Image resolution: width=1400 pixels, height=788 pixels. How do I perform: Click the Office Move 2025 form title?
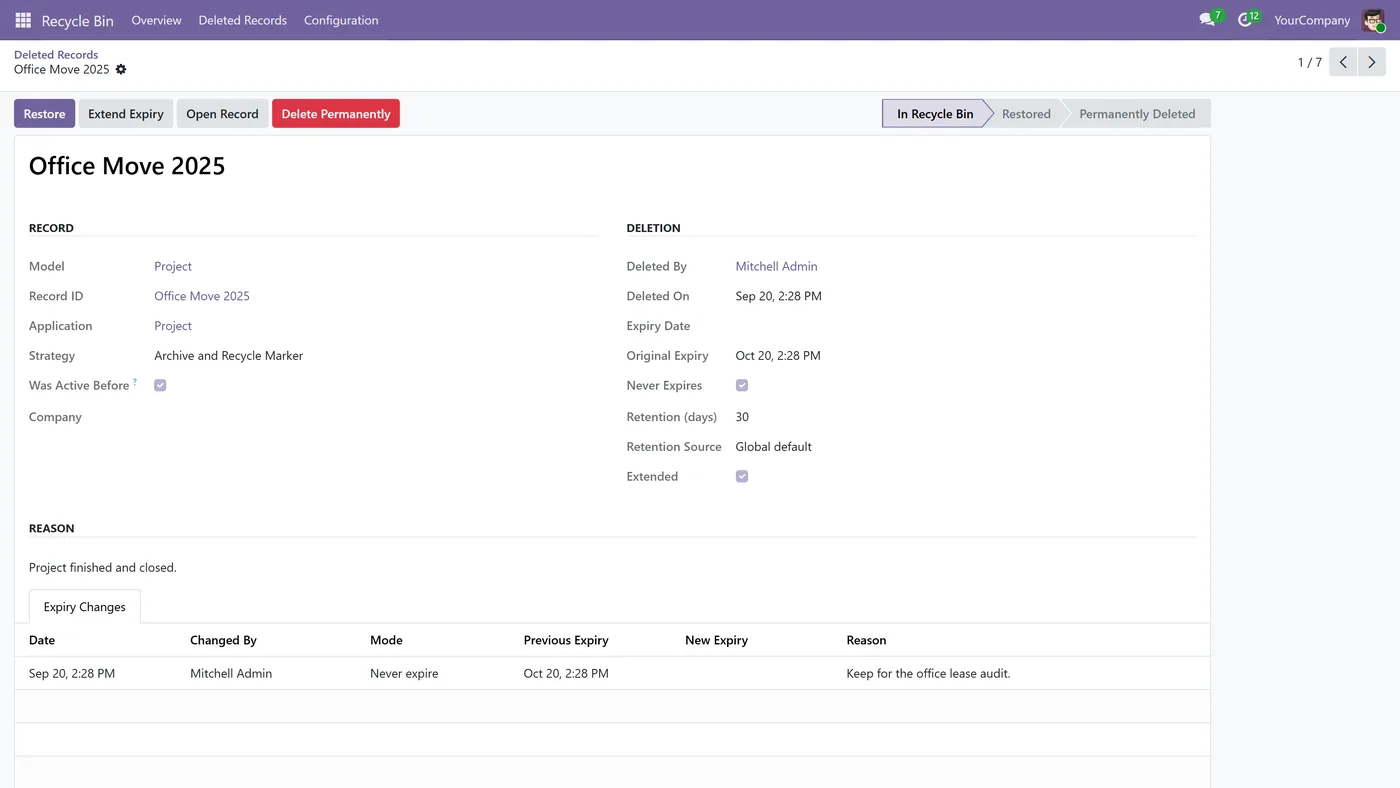[127, 166]
